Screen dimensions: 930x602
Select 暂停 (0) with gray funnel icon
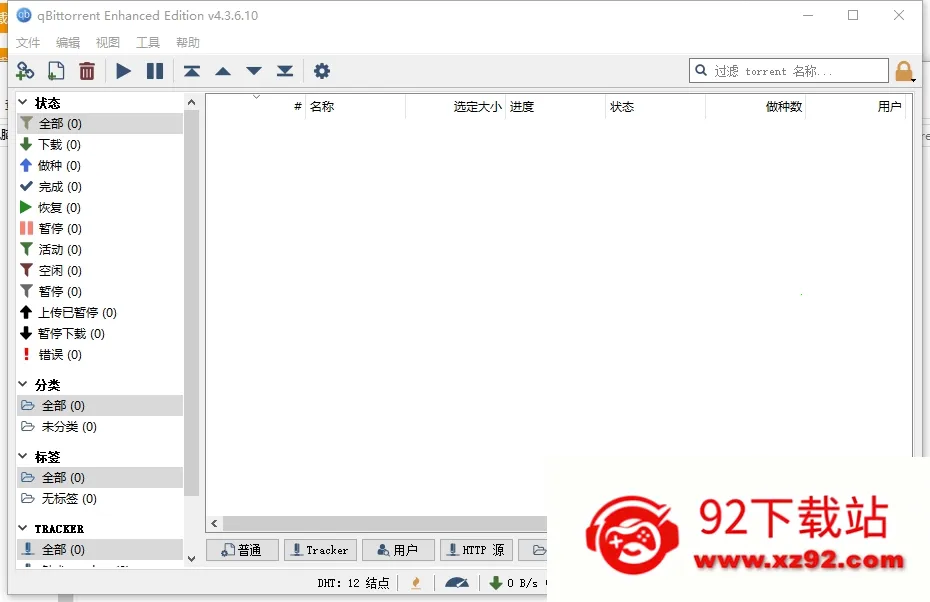coord(100,291)
